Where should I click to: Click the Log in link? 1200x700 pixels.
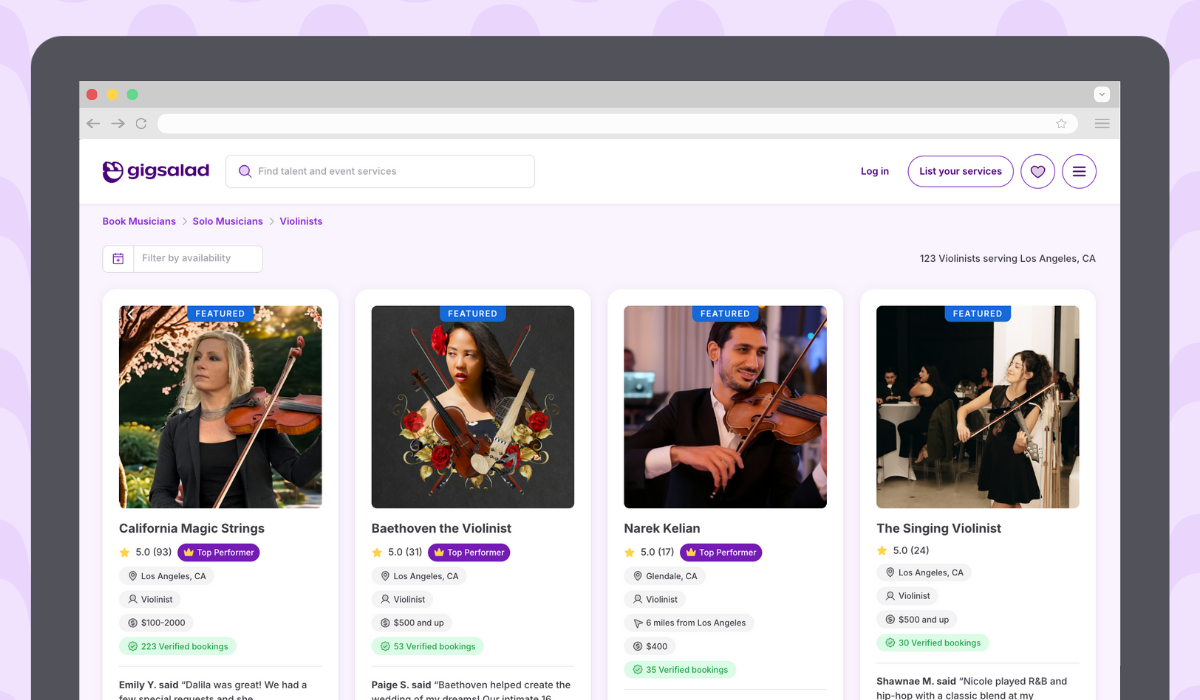874,171
